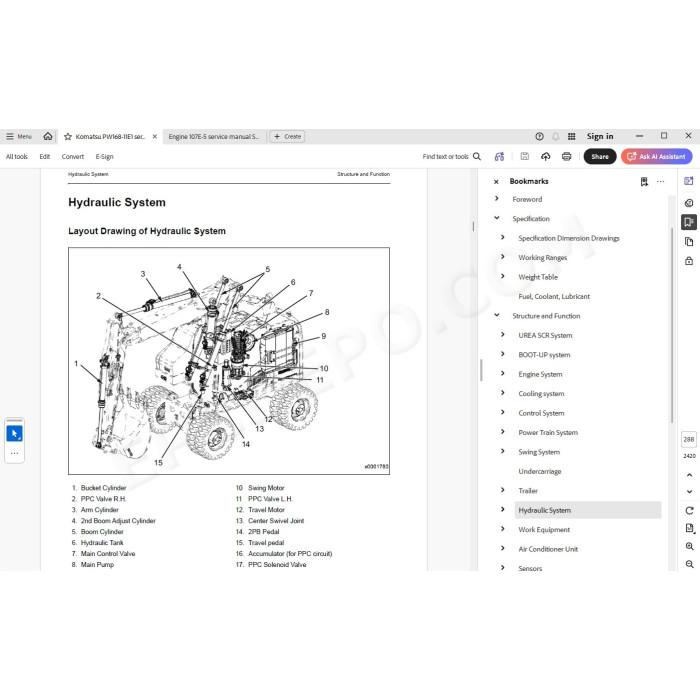Screen dimensions: 700x700
Task: Rotate page using the rotate icon
Action: (x=689, y=510)
